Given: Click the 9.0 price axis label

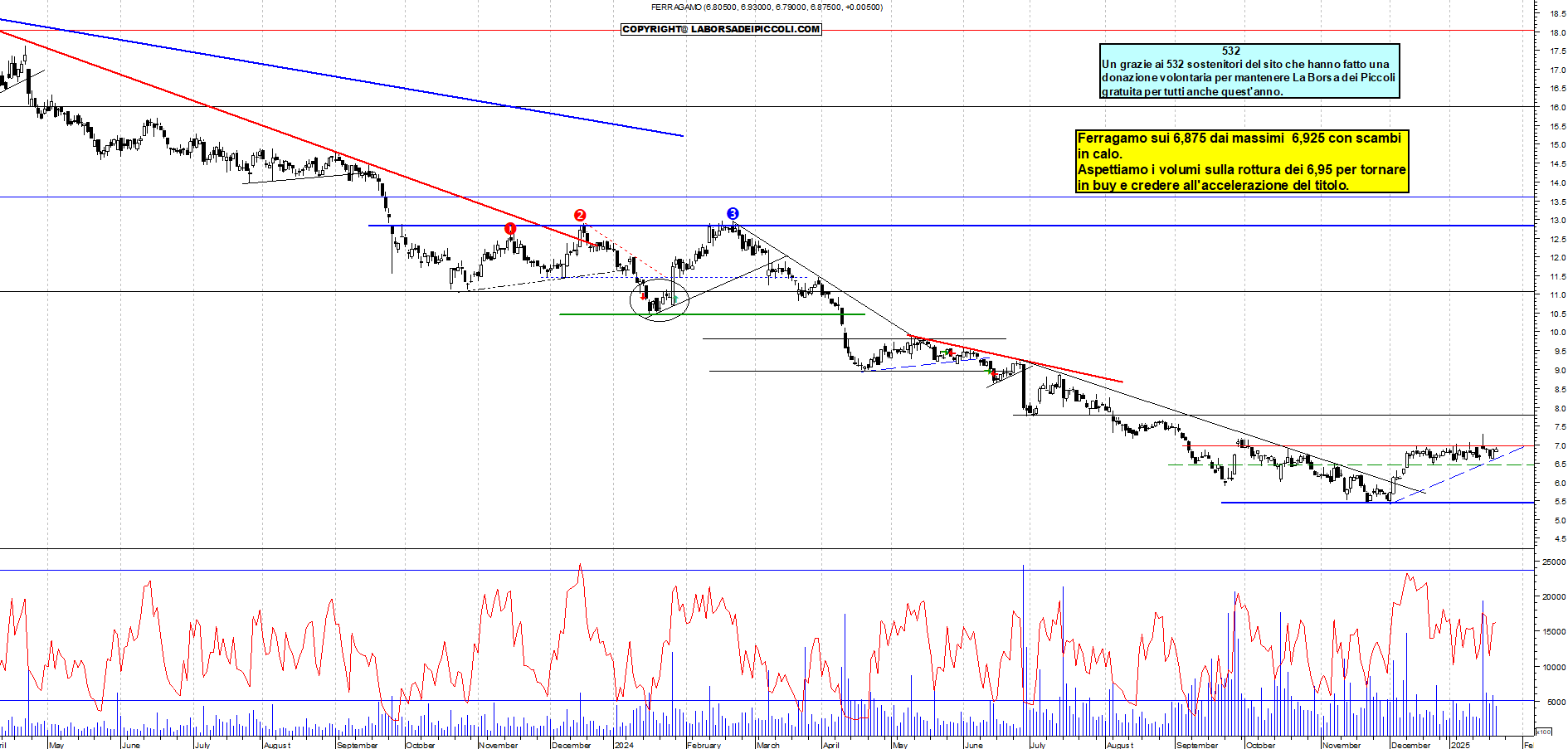Looking at the screenshot, I should coord(1560,371).
